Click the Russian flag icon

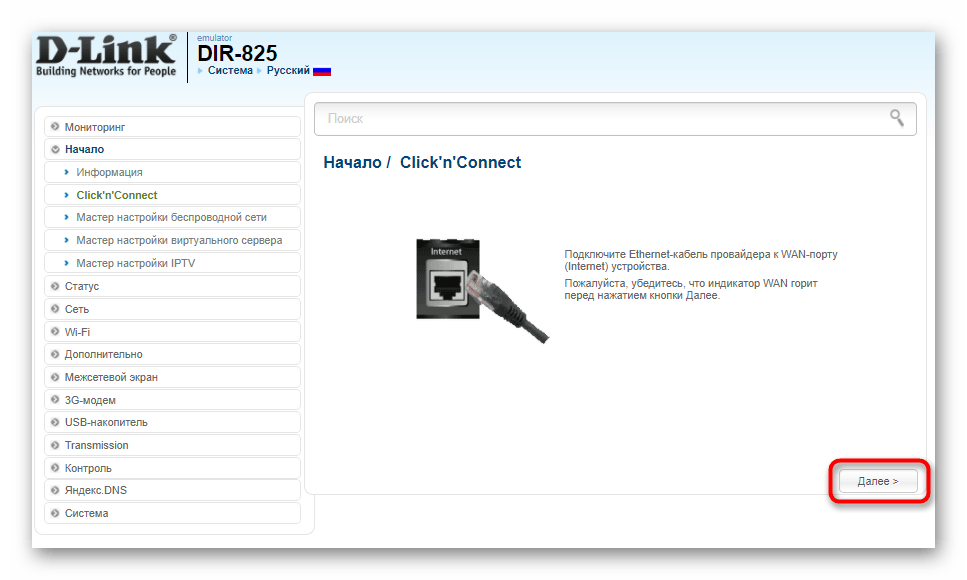(x=322, y=71)
